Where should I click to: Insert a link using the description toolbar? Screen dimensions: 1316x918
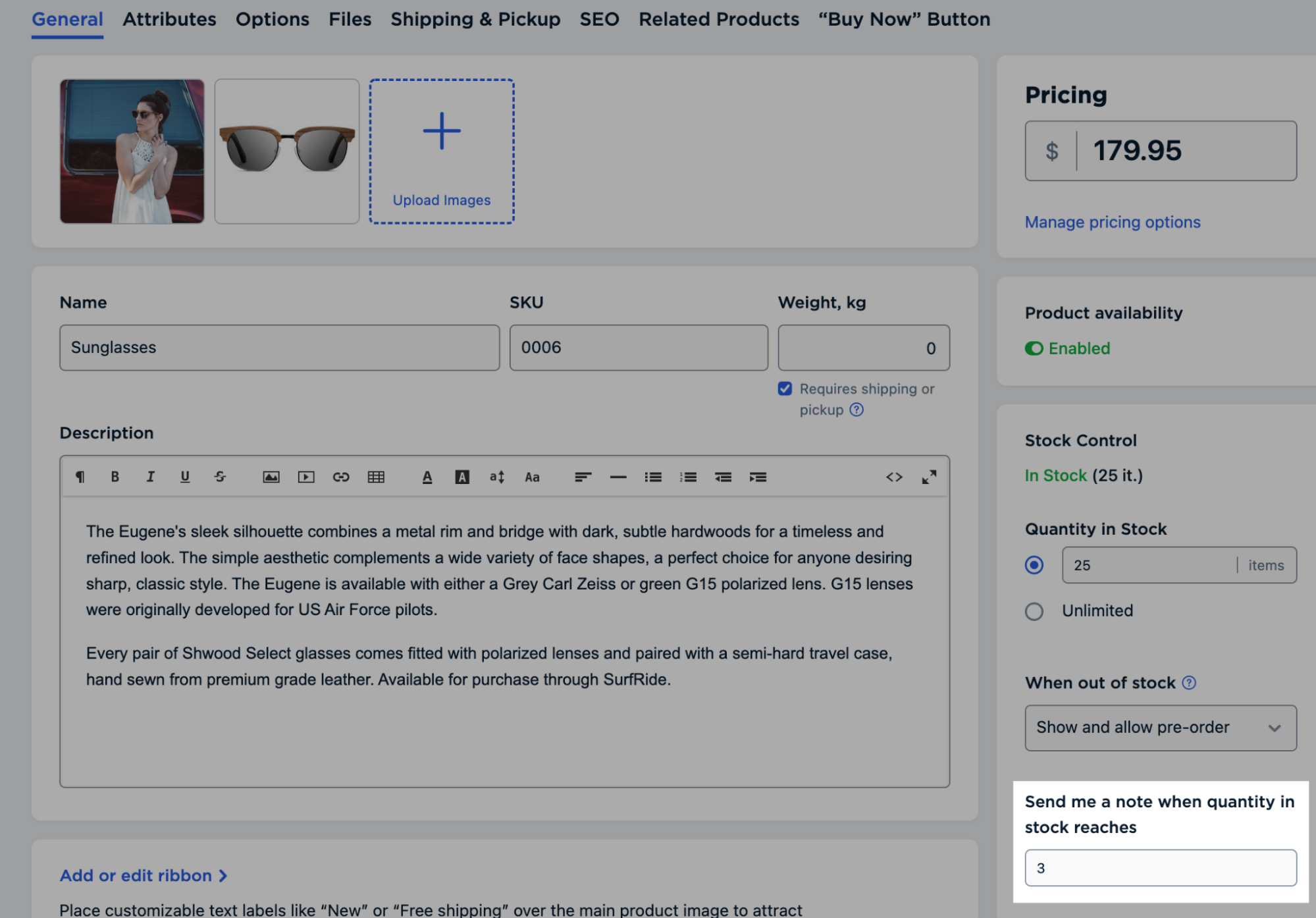[x=341, y=477]
